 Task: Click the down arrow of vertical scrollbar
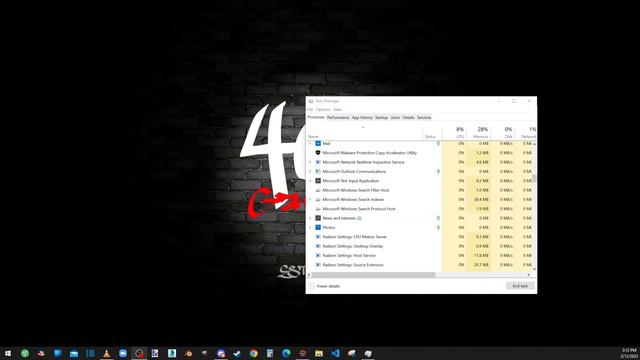pyautogui.click(x=534, y=269)
